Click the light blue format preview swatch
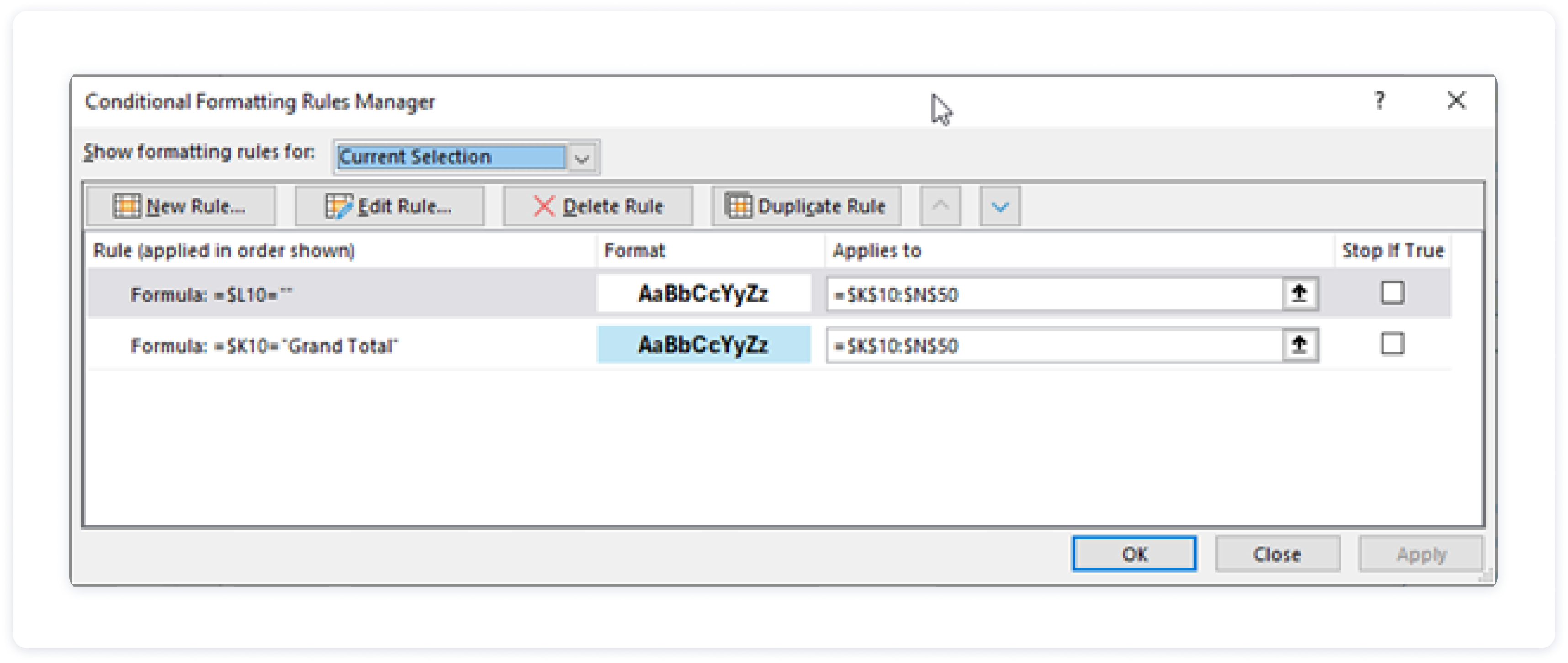The width and height of the screenshot is (1568, 663). [x=704, y=345]
